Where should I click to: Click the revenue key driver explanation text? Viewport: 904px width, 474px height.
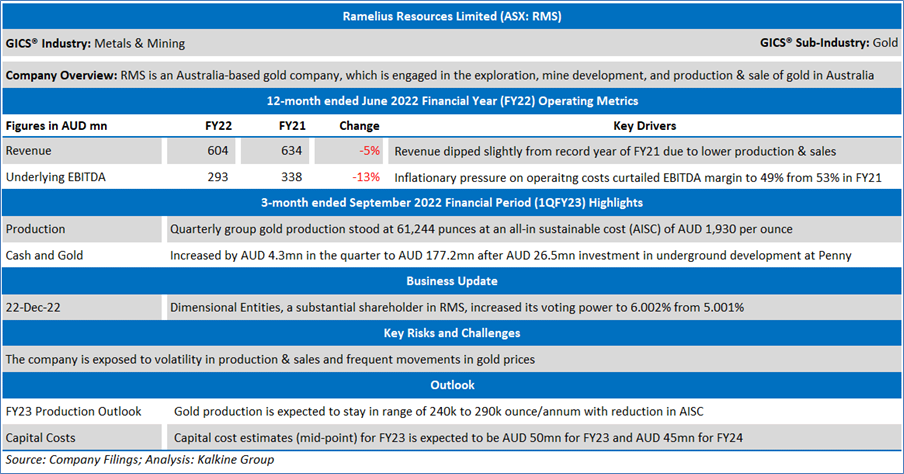click(615, 152)
